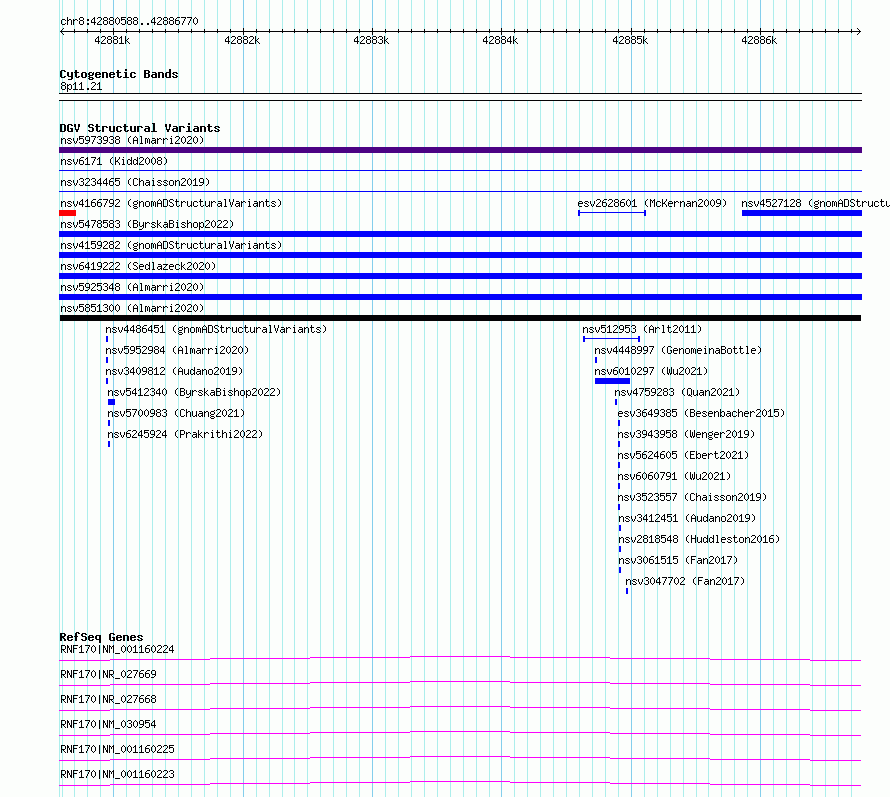Image resolution: width=890 pixels, height=797 pixels.
Task: Click the blue bar under nsv6010297
Action: (x=612, y=381)
